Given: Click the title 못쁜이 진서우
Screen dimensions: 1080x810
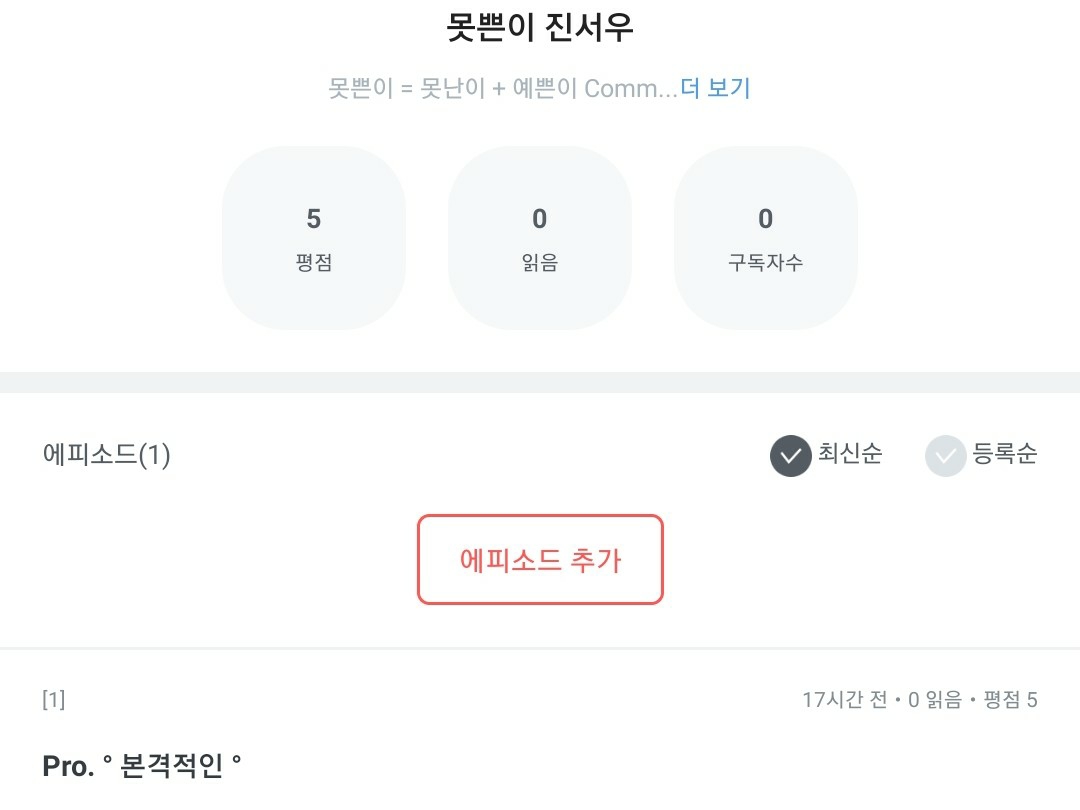Looking at the screenshot, I should coord(540,27).
